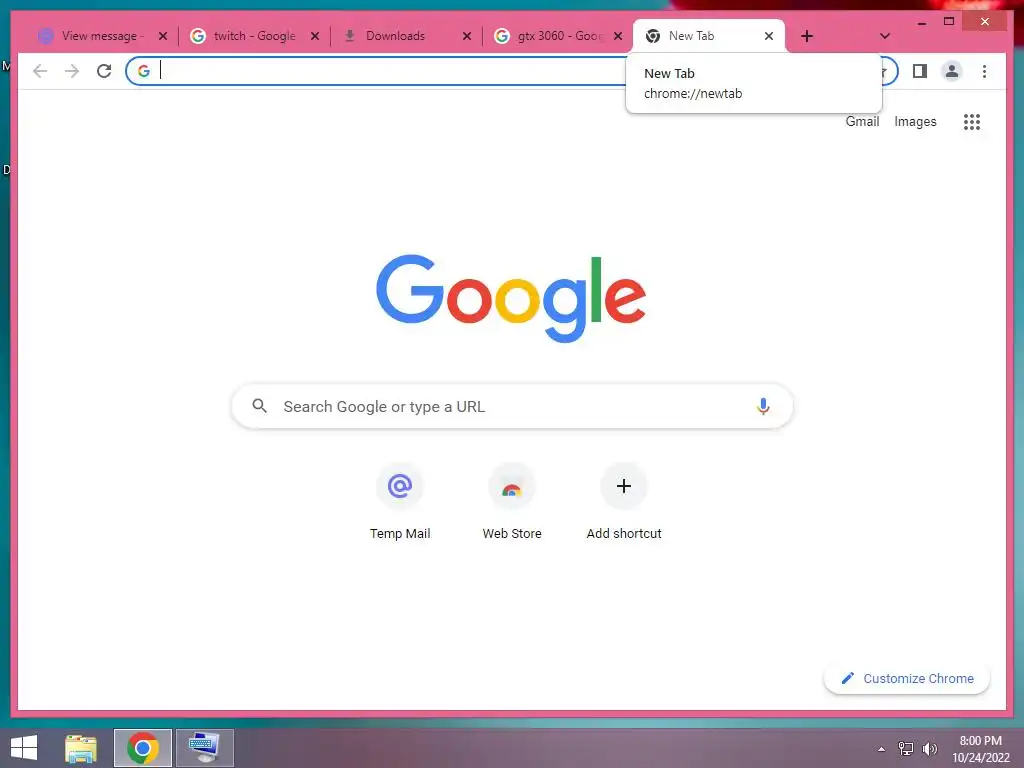Open the clock showing 8:00 PM
1024x768 pixels.
[x=981, y=748]
